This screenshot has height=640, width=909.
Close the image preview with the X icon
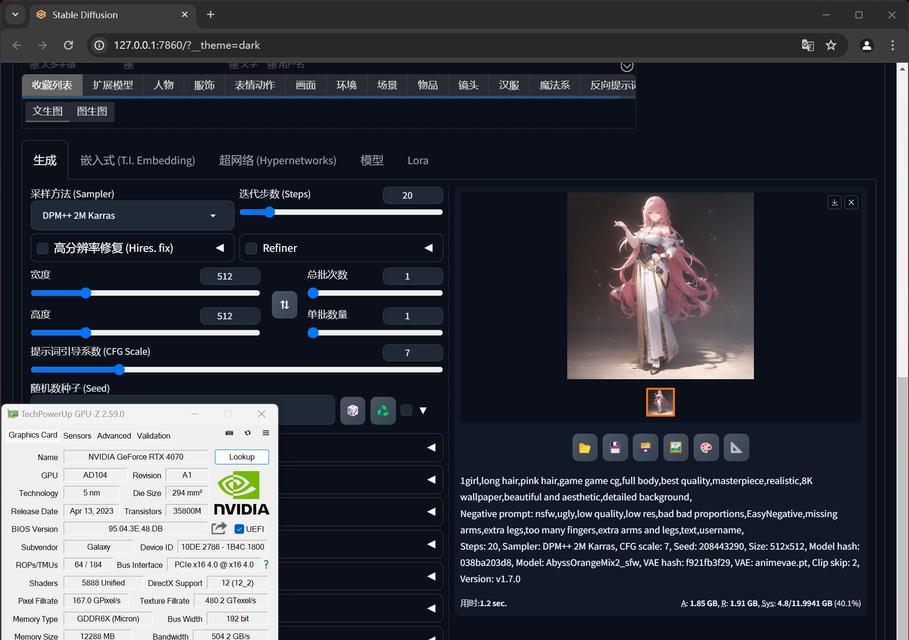pos(851,202)
